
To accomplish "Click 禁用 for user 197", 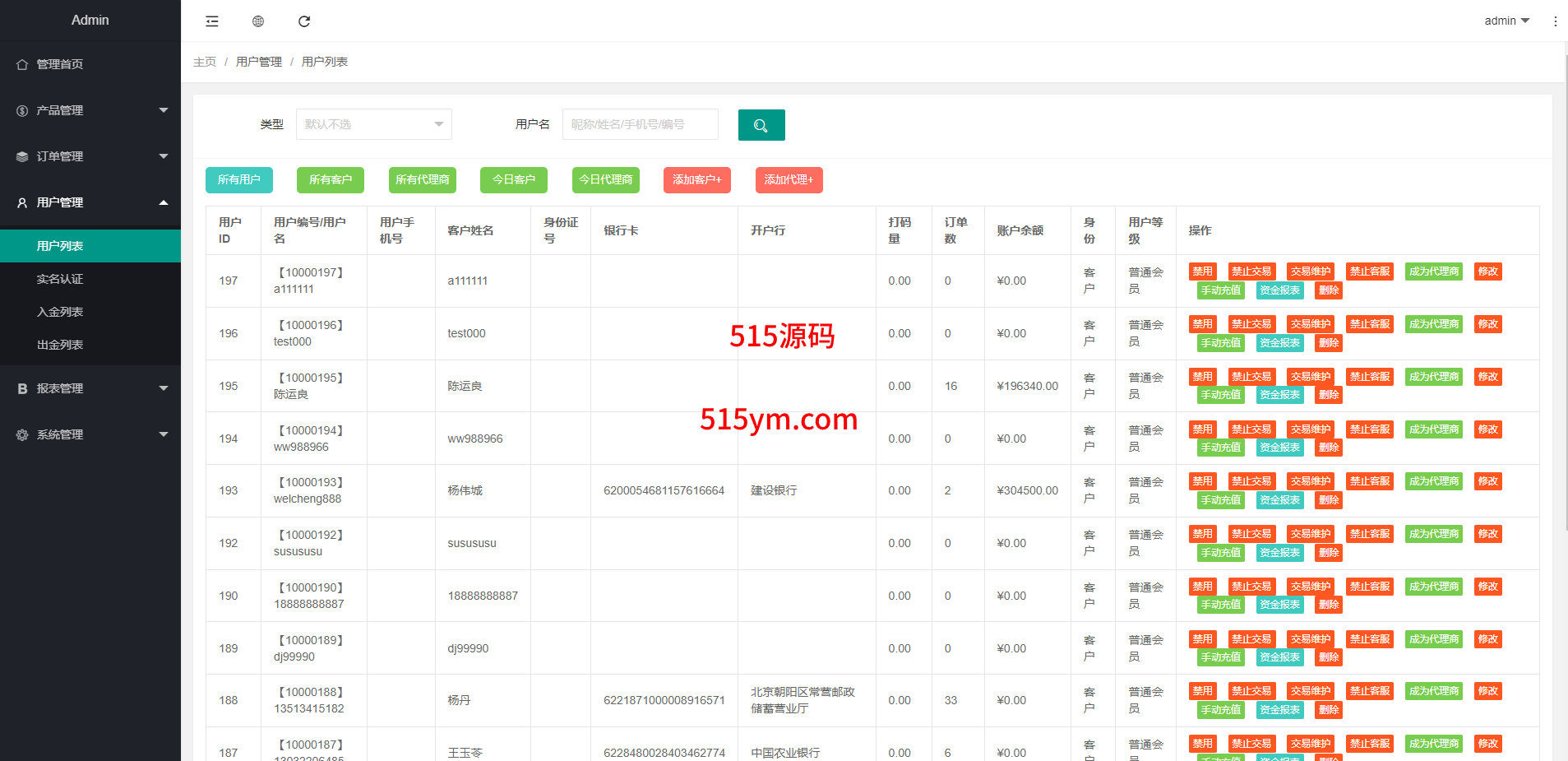I will [x=1202, y=271].
